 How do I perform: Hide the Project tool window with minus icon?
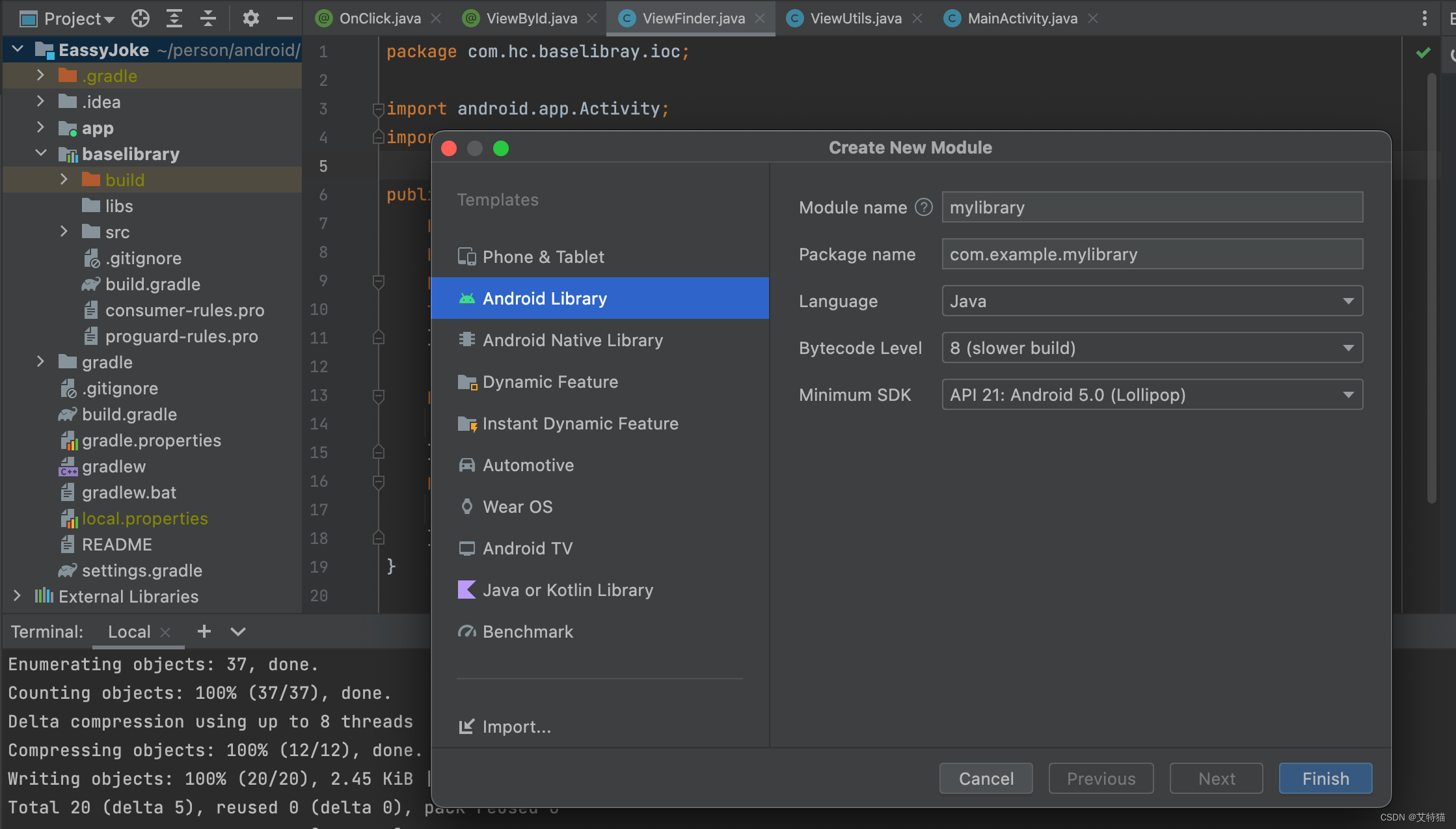point(284,18)
